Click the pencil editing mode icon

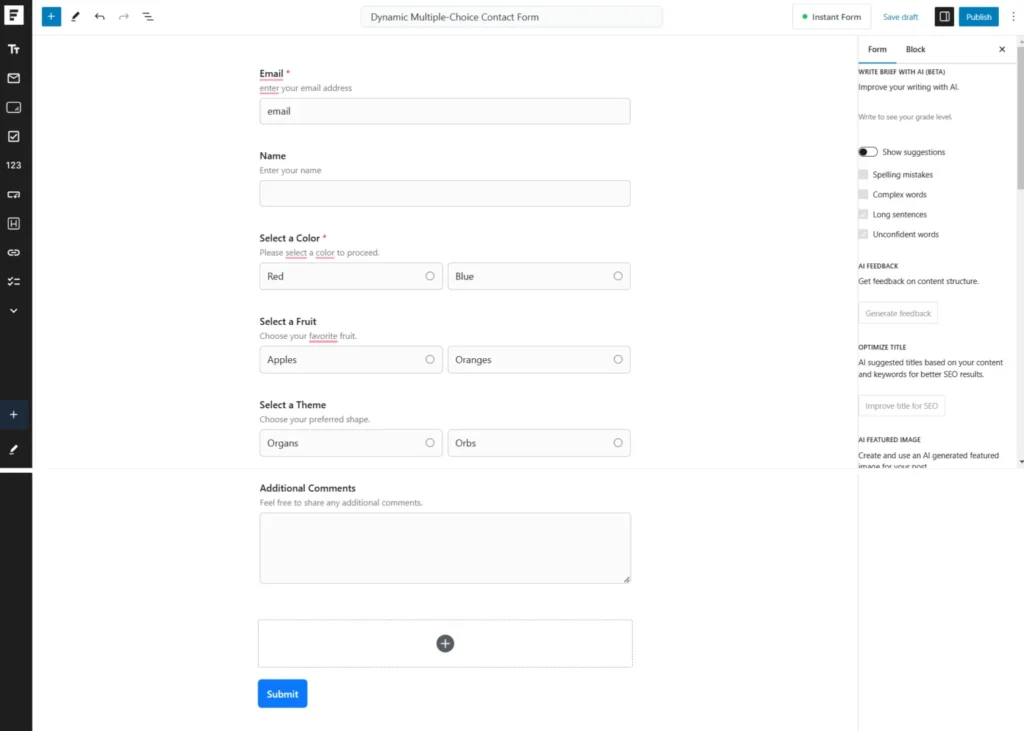click(73, 16)
